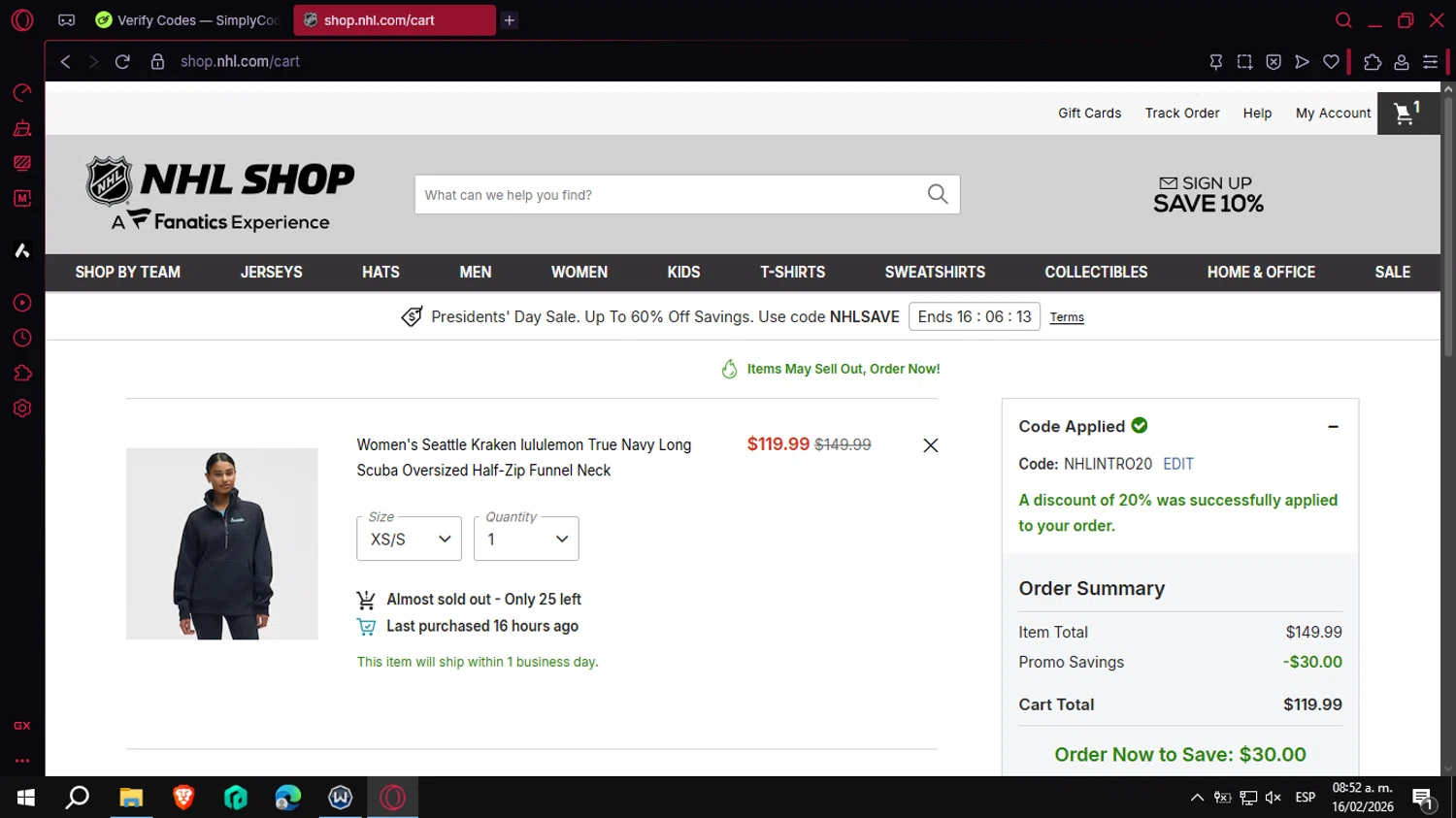Open the easy setup menu icon
Image resolution: width=1456 pixels, height=818 pixels.
(x=1430, y=62)
